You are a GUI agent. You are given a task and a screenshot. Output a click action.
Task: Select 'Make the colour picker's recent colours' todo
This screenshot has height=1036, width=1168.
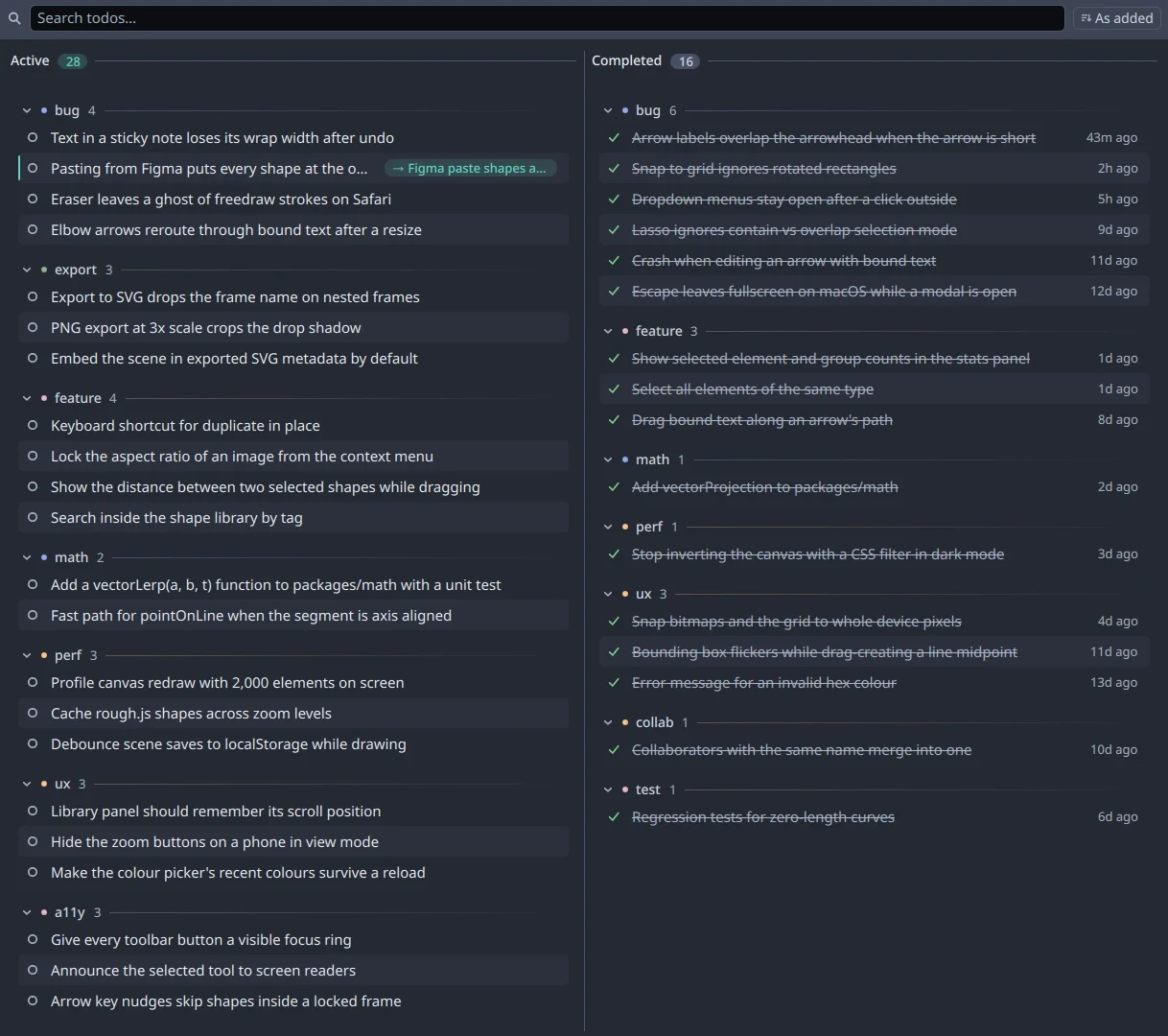pyautogui.click(x=293, y=872)
